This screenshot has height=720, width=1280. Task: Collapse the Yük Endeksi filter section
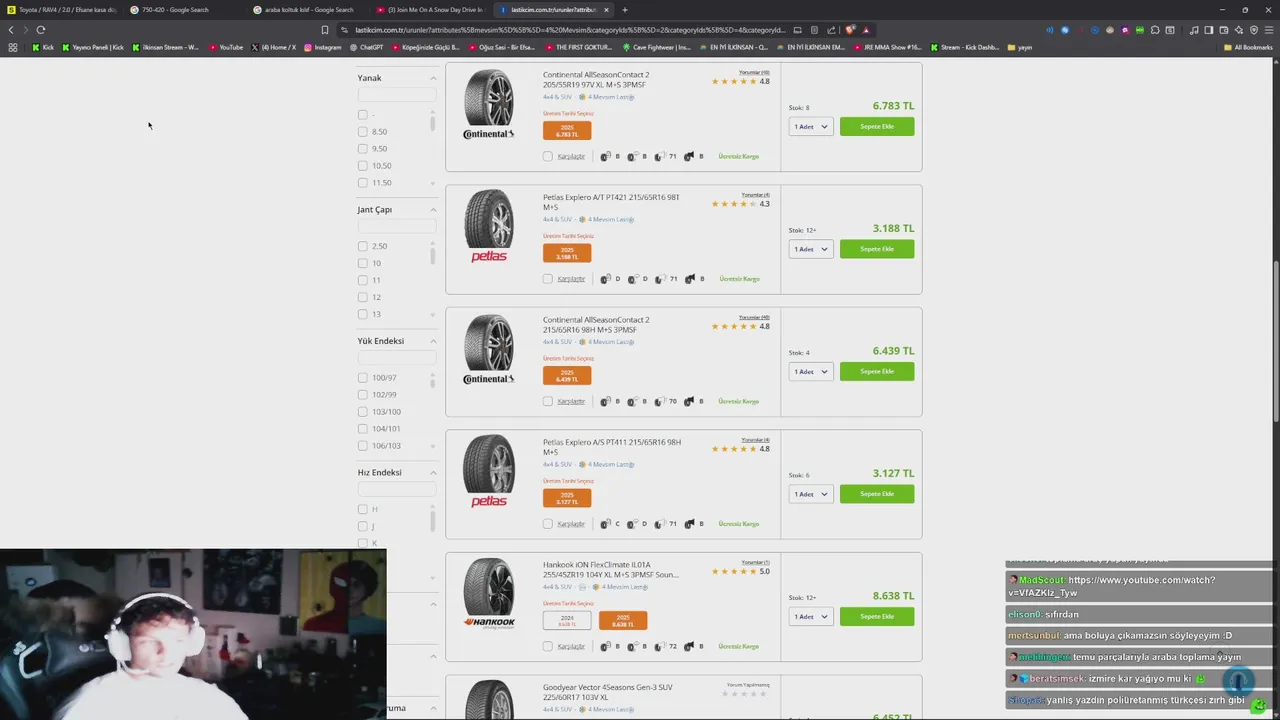pos(433,341)
